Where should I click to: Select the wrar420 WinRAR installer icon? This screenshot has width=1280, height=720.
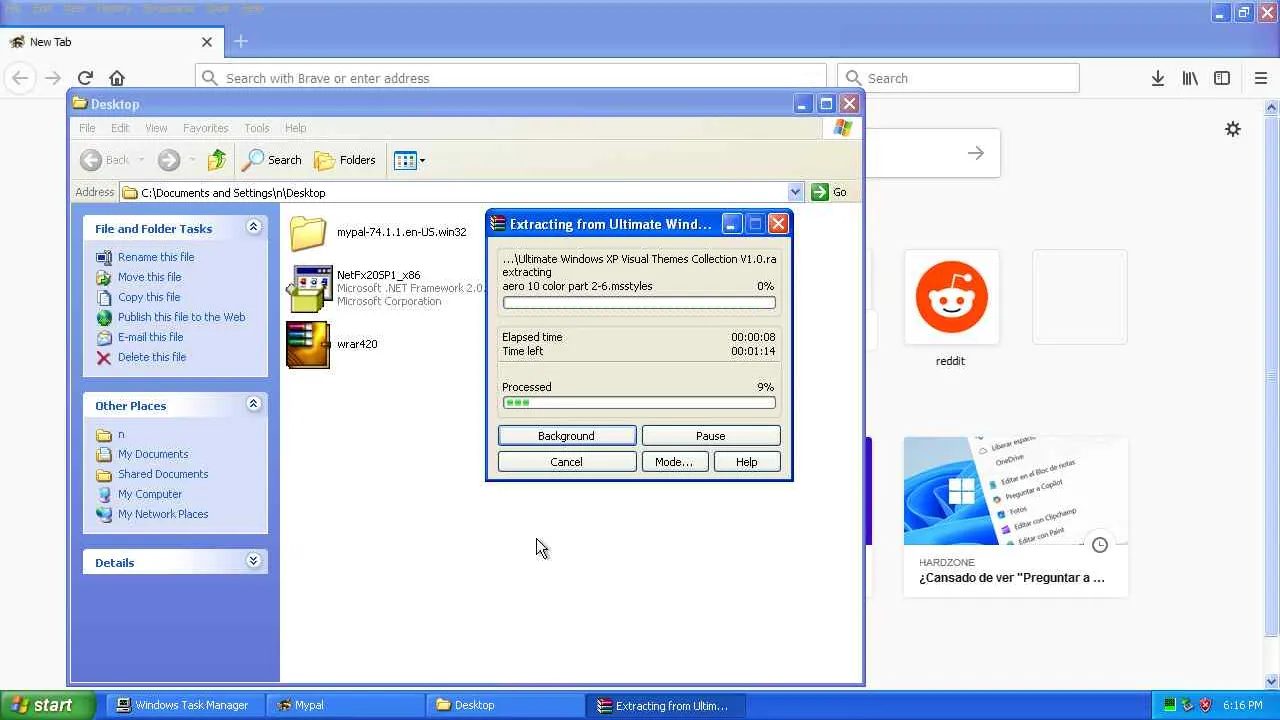308,345
